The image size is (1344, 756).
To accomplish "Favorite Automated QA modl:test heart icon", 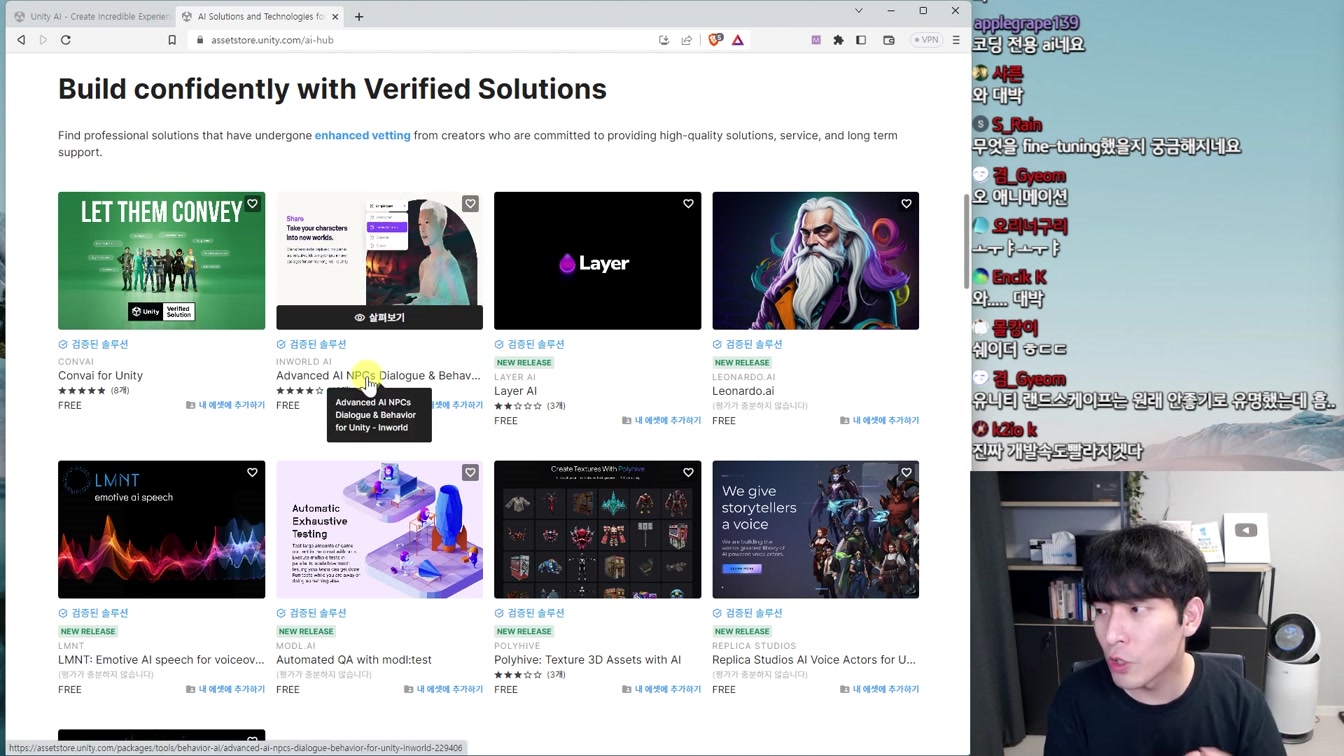I will 470,473.
